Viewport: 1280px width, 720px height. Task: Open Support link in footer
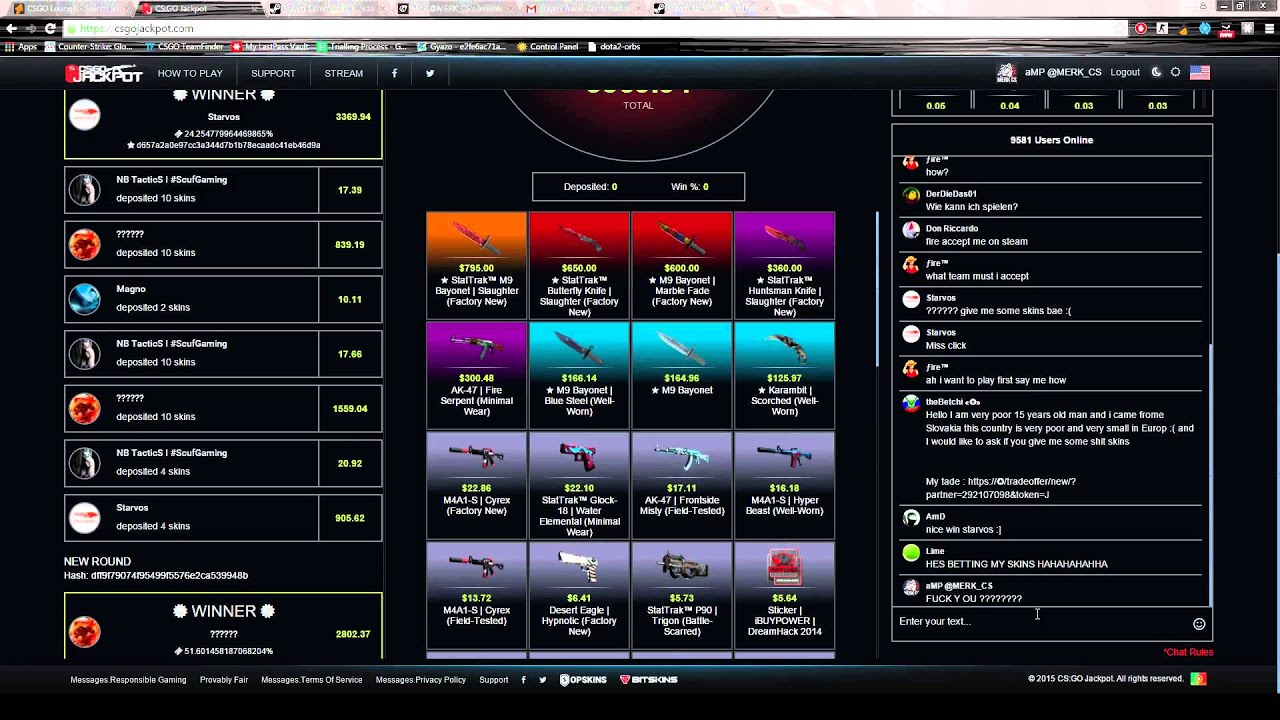[x=494, y=680]
